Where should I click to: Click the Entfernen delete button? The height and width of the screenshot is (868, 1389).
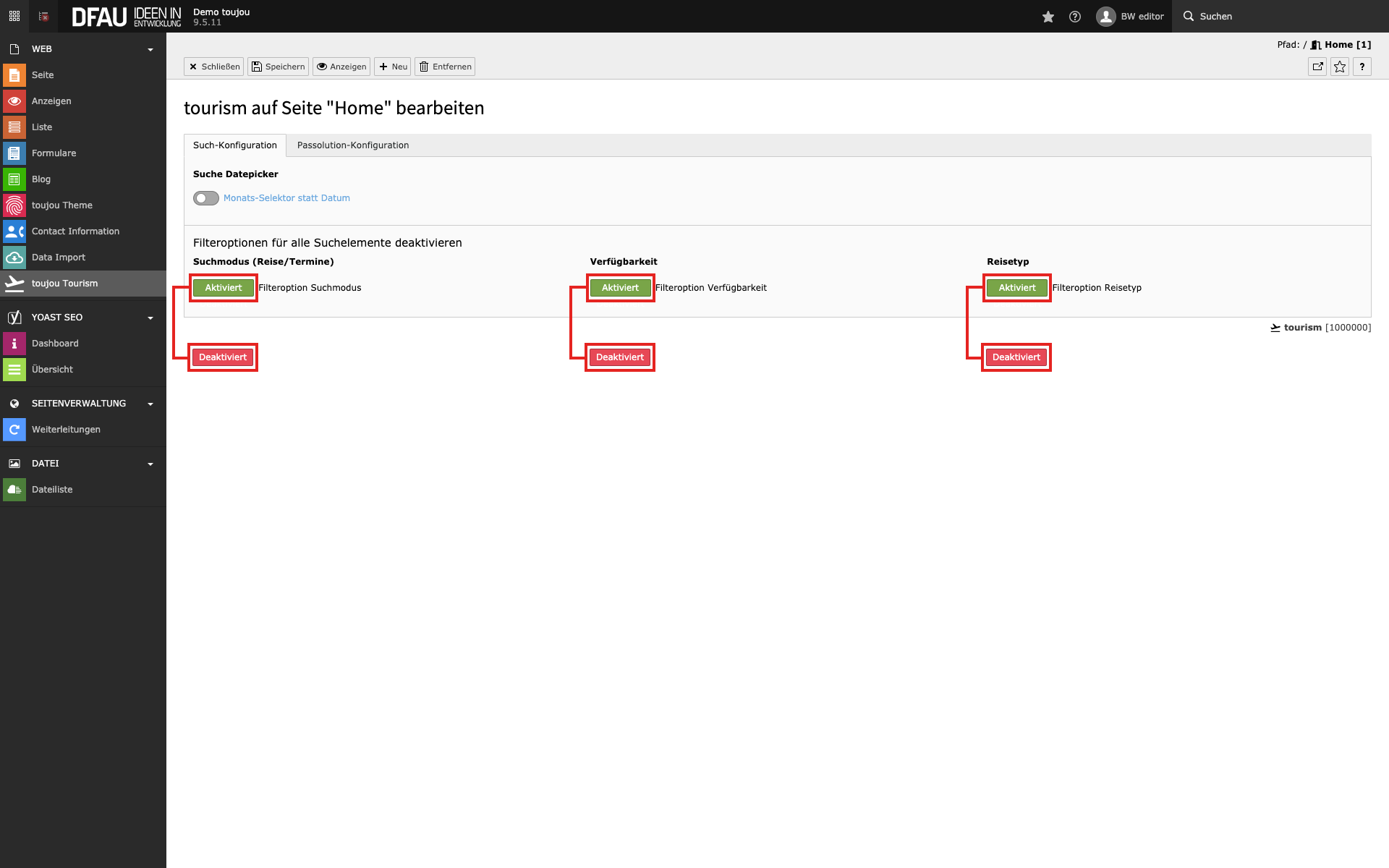pos(445,67)
